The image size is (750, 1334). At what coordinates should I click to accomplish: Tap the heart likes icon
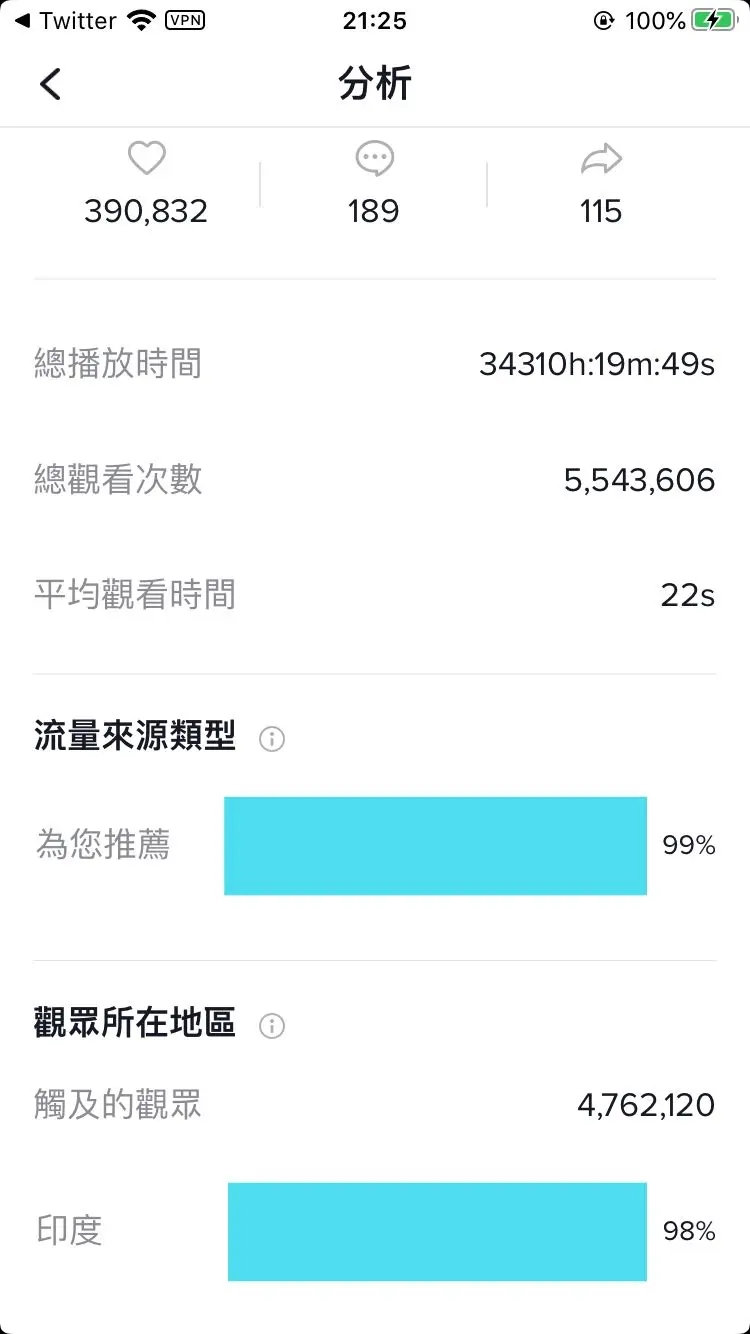pos(146,158)
